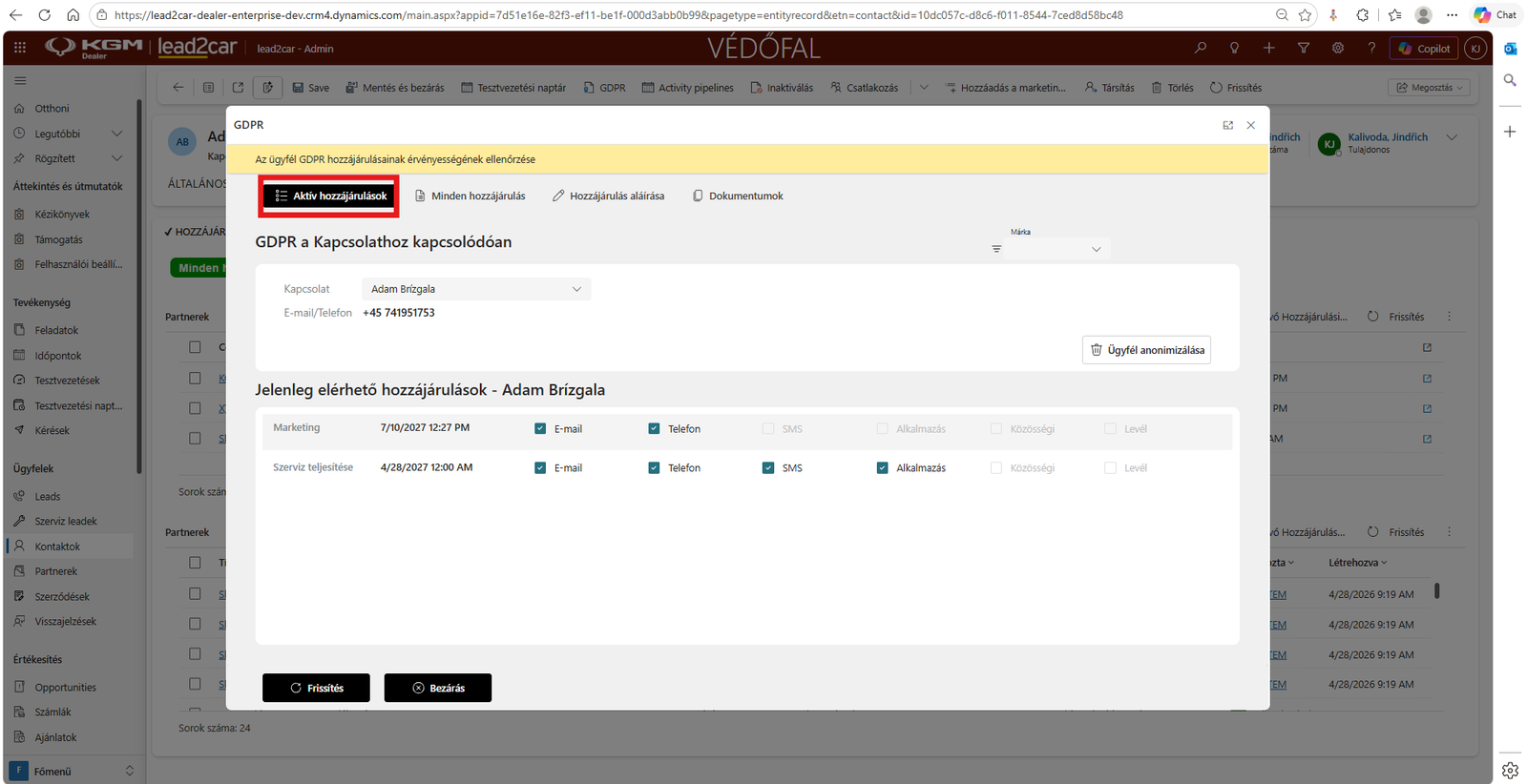Open the advanced filter funnel icon

pyautogui.click(x=1304, y=48)
